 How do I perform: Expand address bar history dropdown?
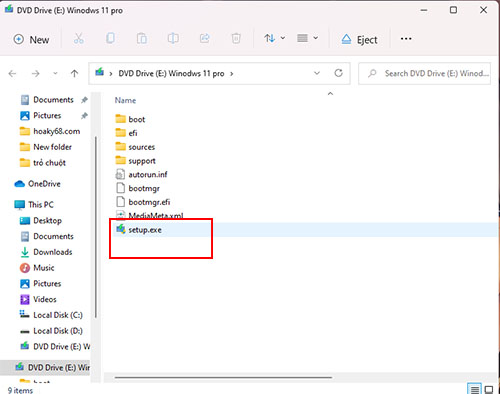[x=317, y=73]
